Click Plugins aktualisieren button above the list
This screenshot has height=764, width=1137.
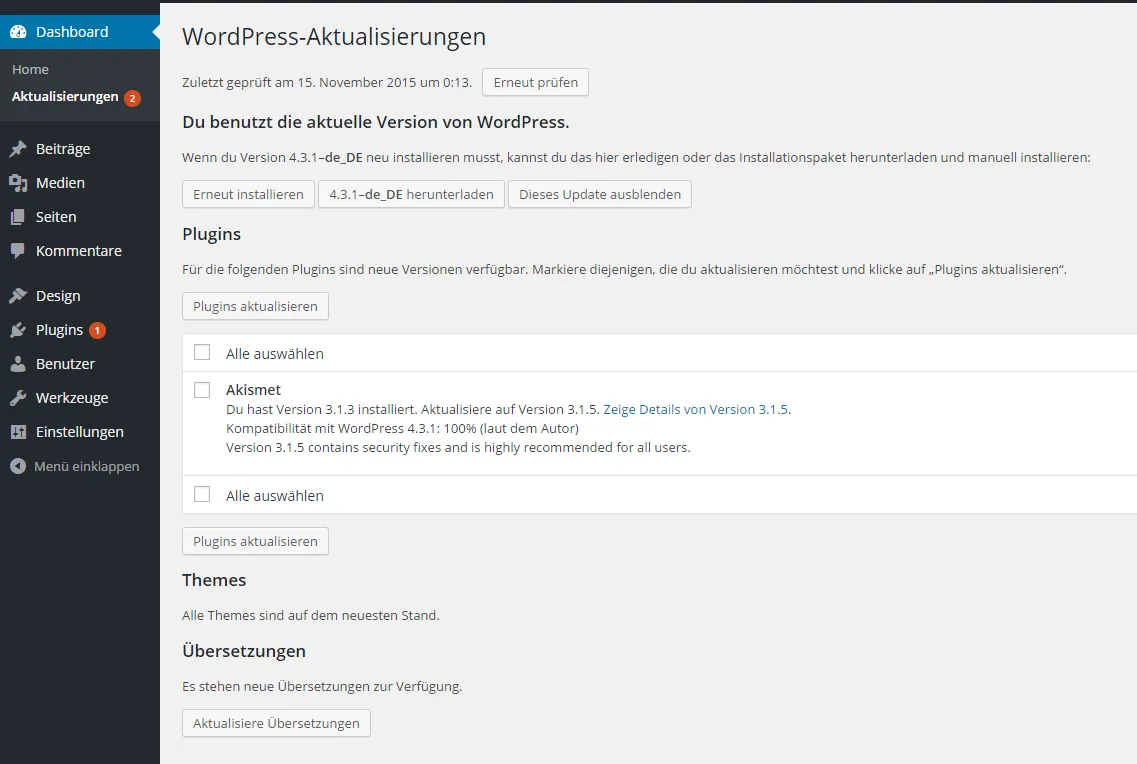pyautogui.click(x=255, y=306)
